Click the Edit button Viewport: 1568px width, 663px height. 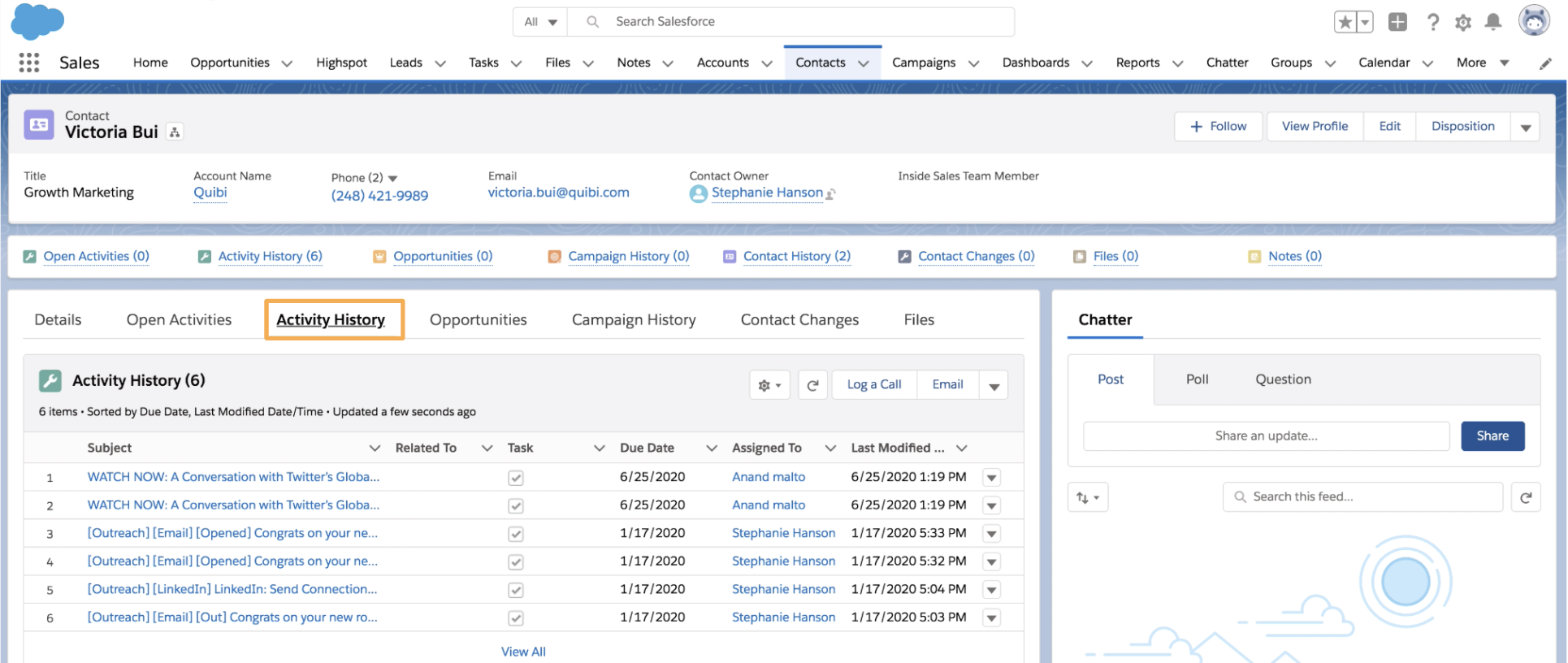[x=1389, y=127]
